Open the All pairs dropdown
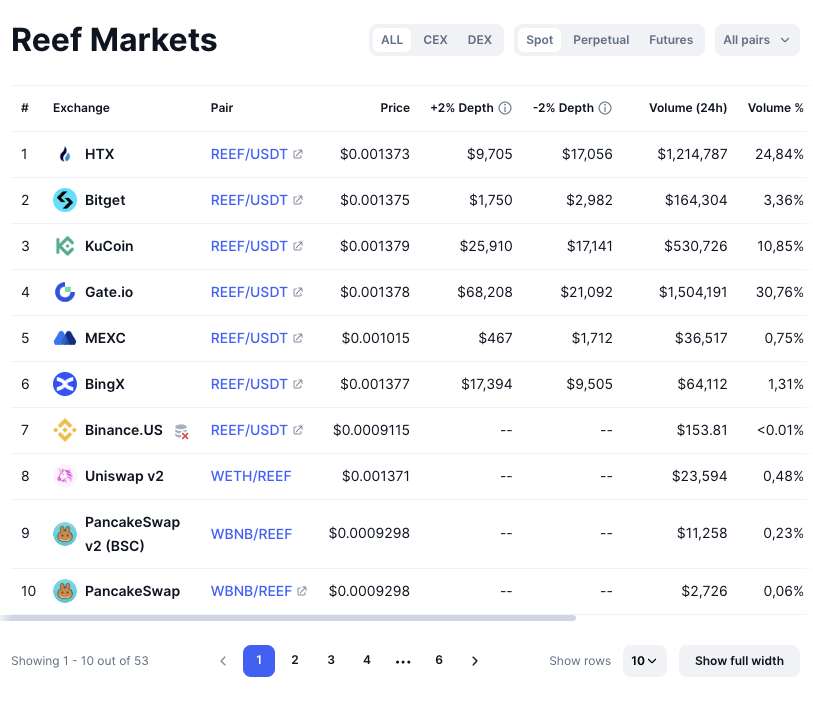Image resolution: width=813 pixels, height=704 pixels. [757, 40]
